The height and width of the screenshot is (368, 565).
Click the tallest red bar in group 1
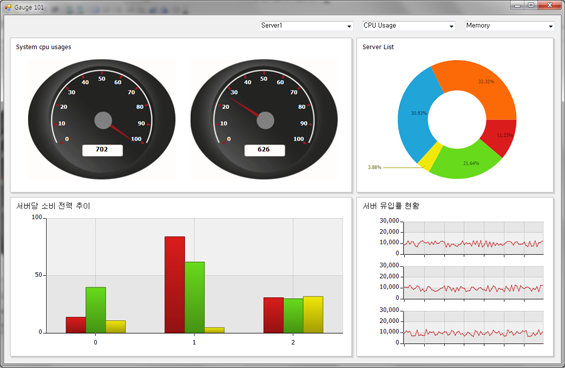[x=175, y=285]
